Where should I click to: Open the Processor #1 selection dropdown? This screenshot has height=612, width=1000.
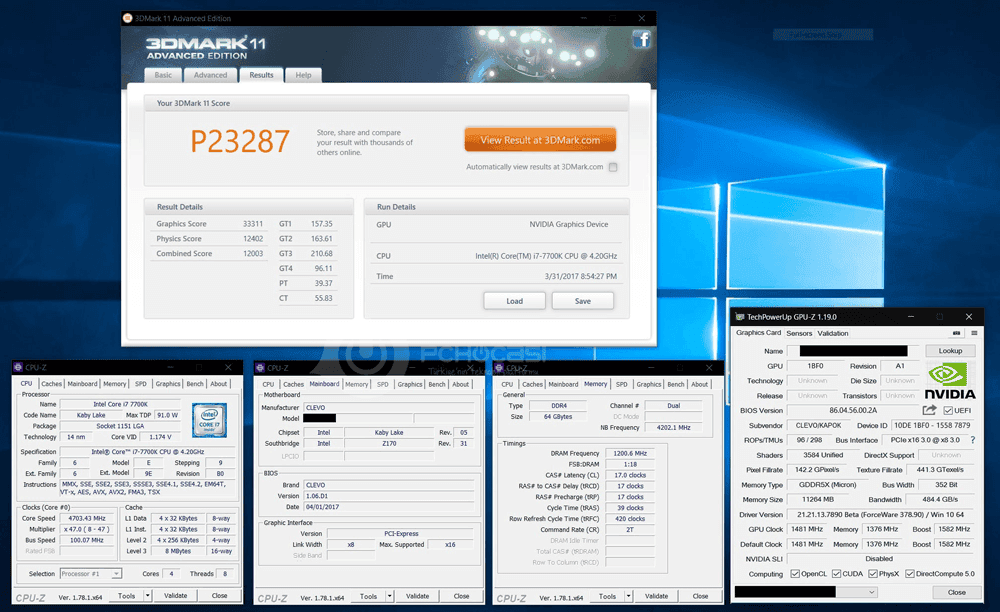[x=116, y=573]
